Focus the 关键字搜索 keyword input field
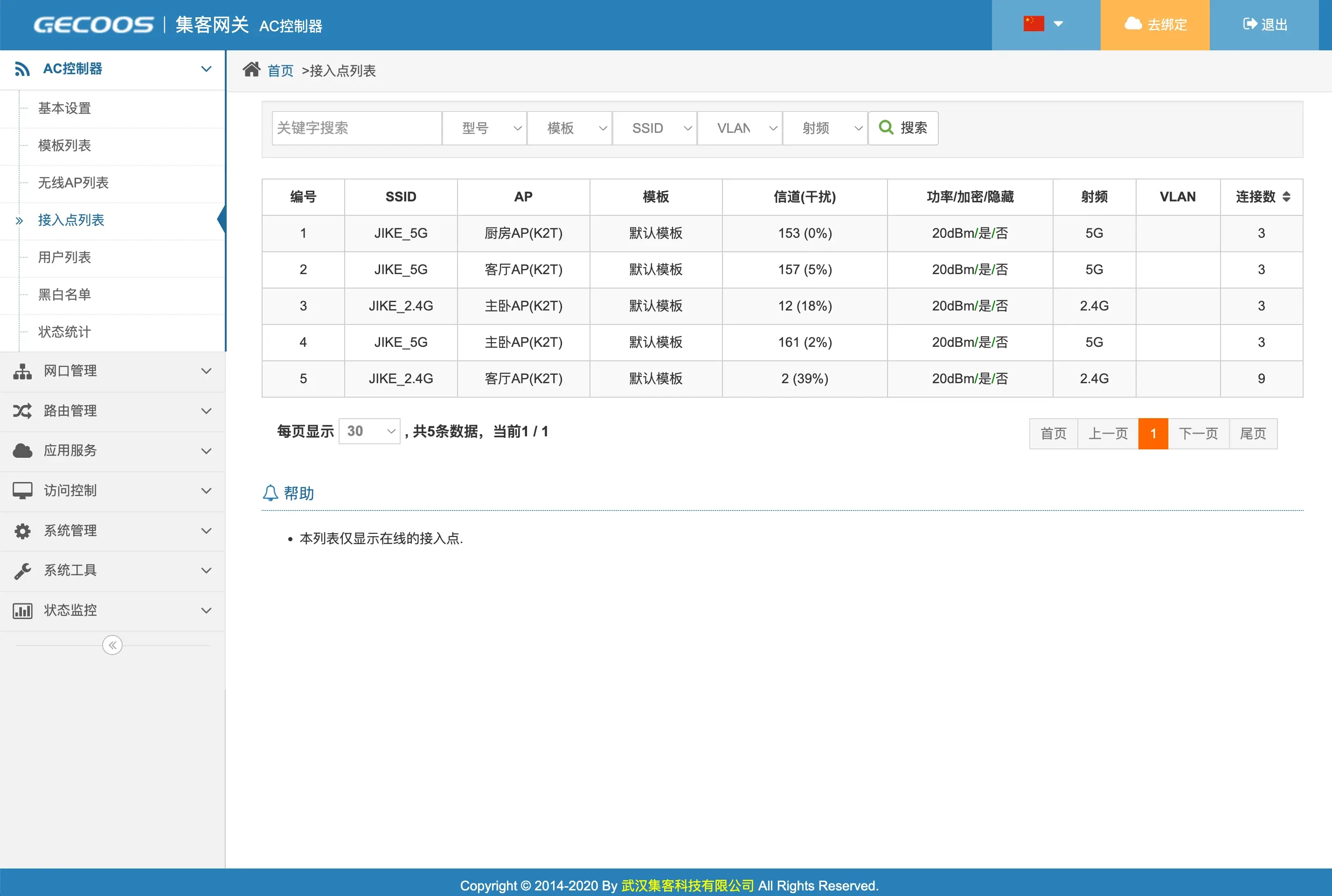Screen dimensions: 1332x896 [356, 128]
